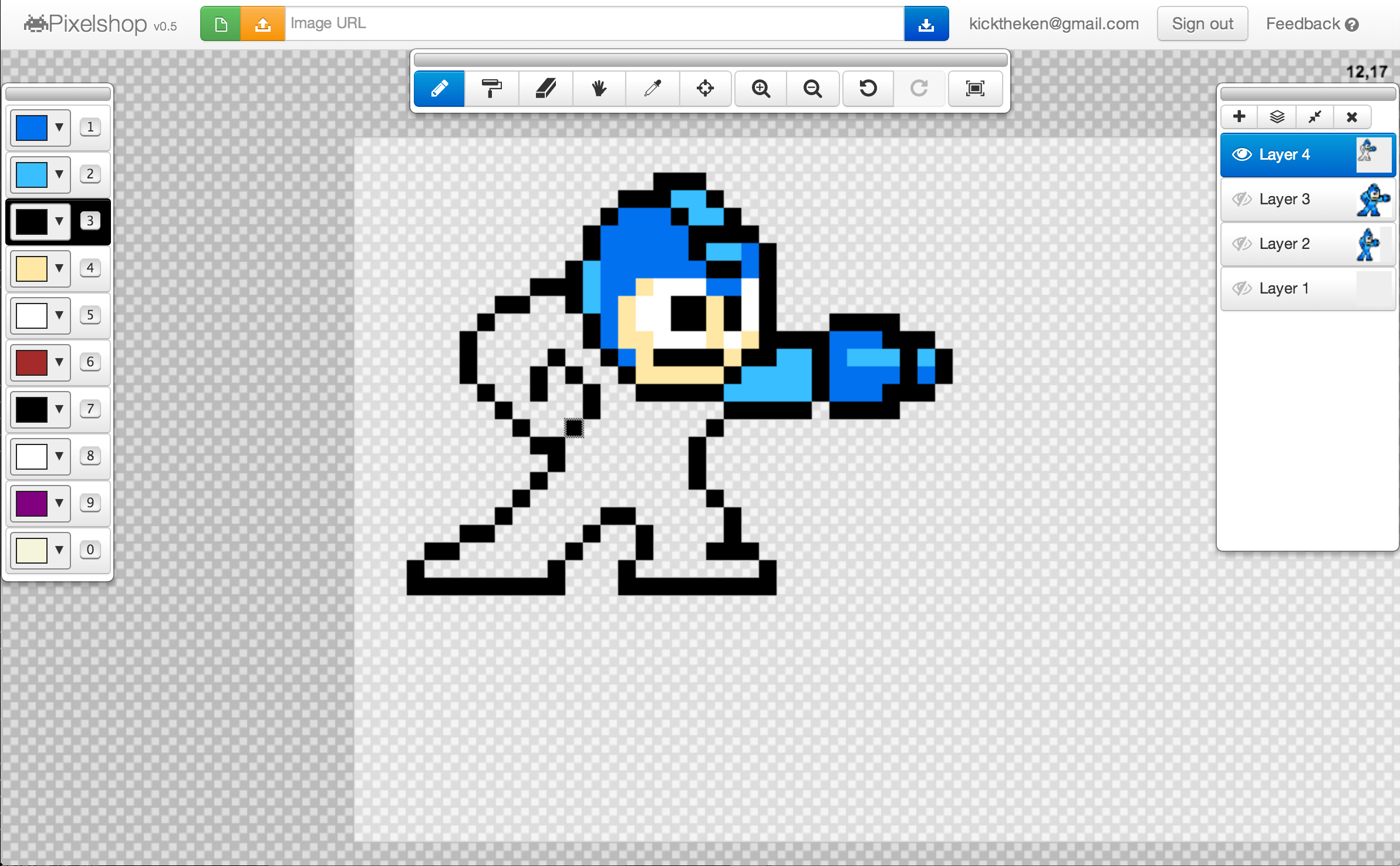Select the eyedropper color picker tool
Viewport: 1400px width, 866px height.
pos(652,89)
